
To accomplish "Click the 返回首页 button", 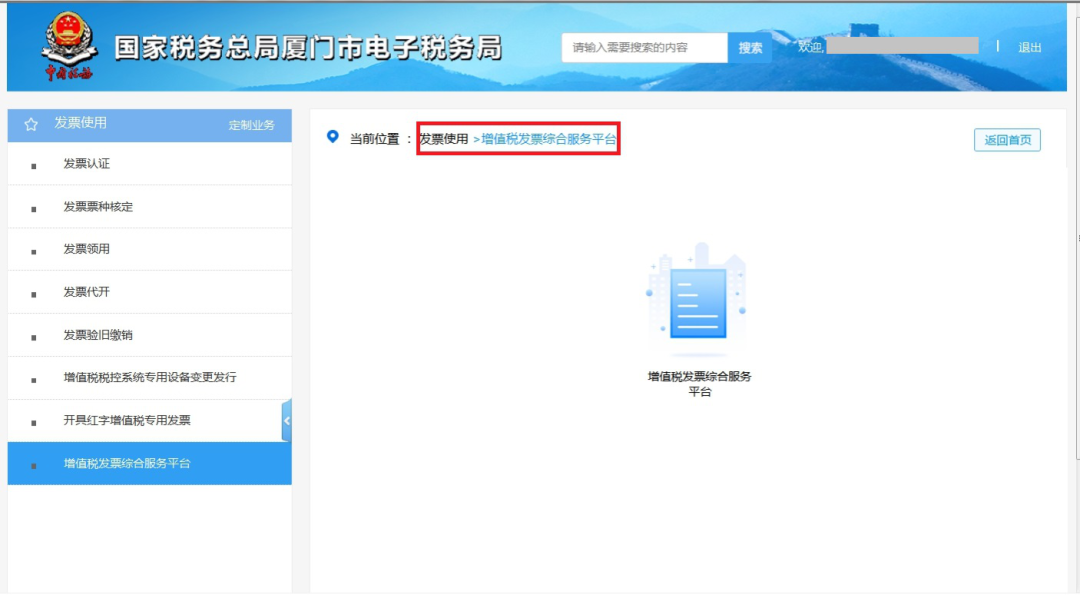I will (1007, 140).
